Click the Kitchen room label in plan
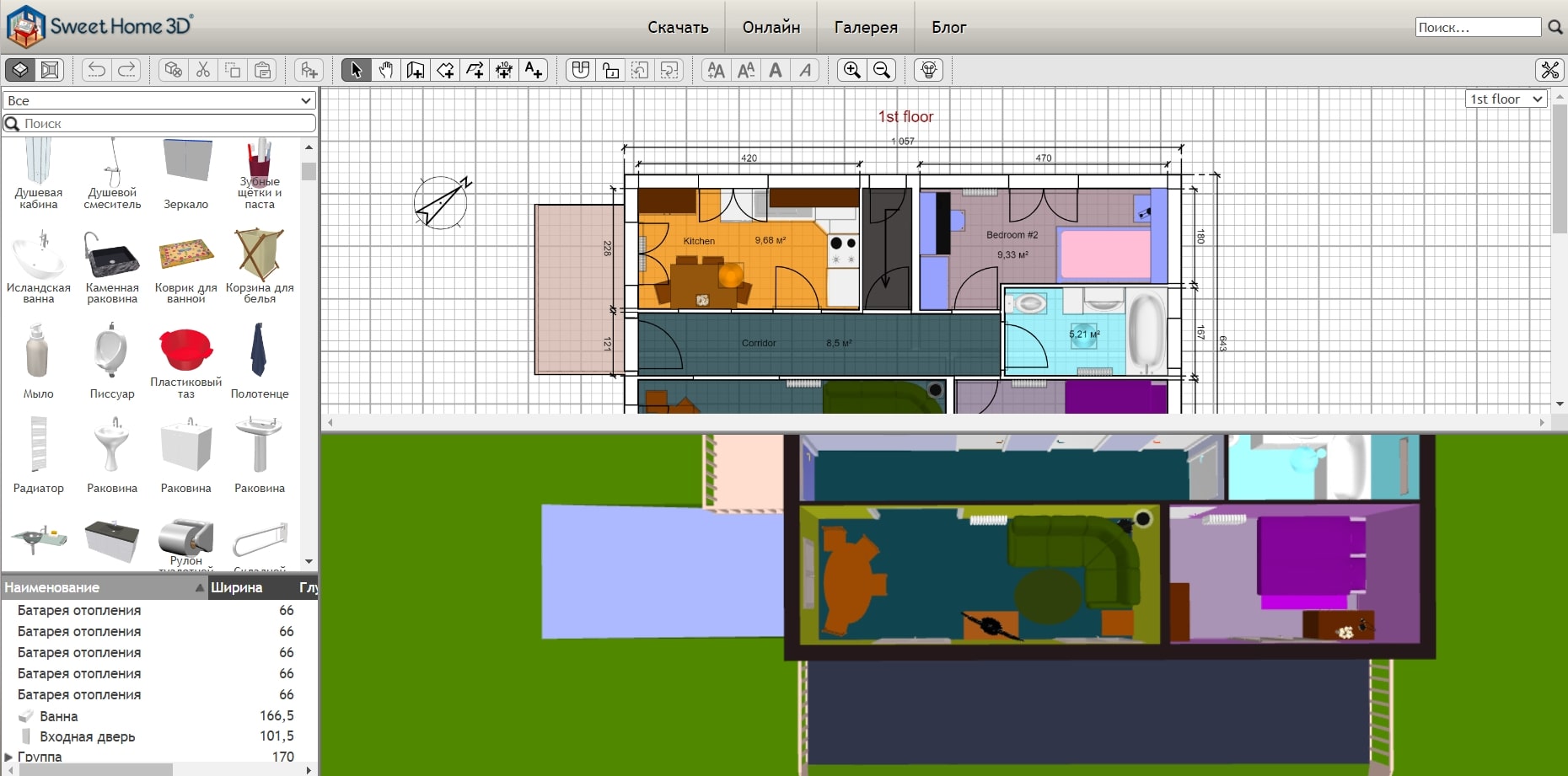 click(699, 241)
